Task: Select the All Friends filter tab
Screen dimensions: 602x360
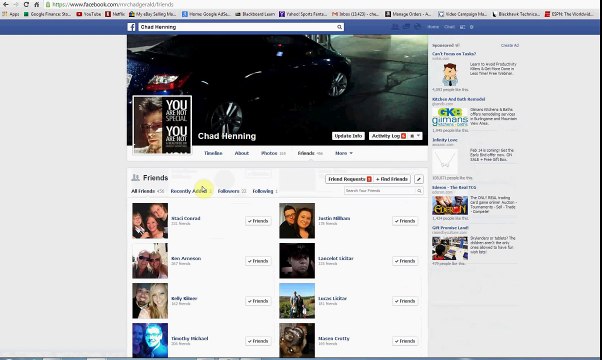Action: coord(147,191)
